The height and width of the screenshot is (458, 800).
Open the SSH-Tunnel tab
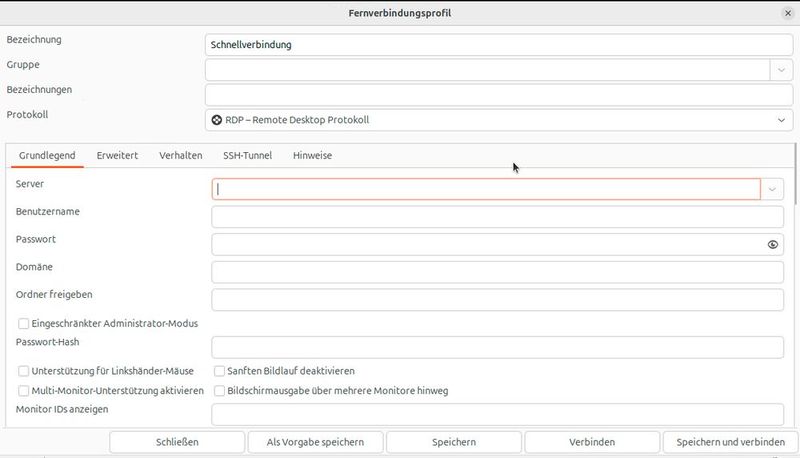pyautogui.click(x=247, y=156)
